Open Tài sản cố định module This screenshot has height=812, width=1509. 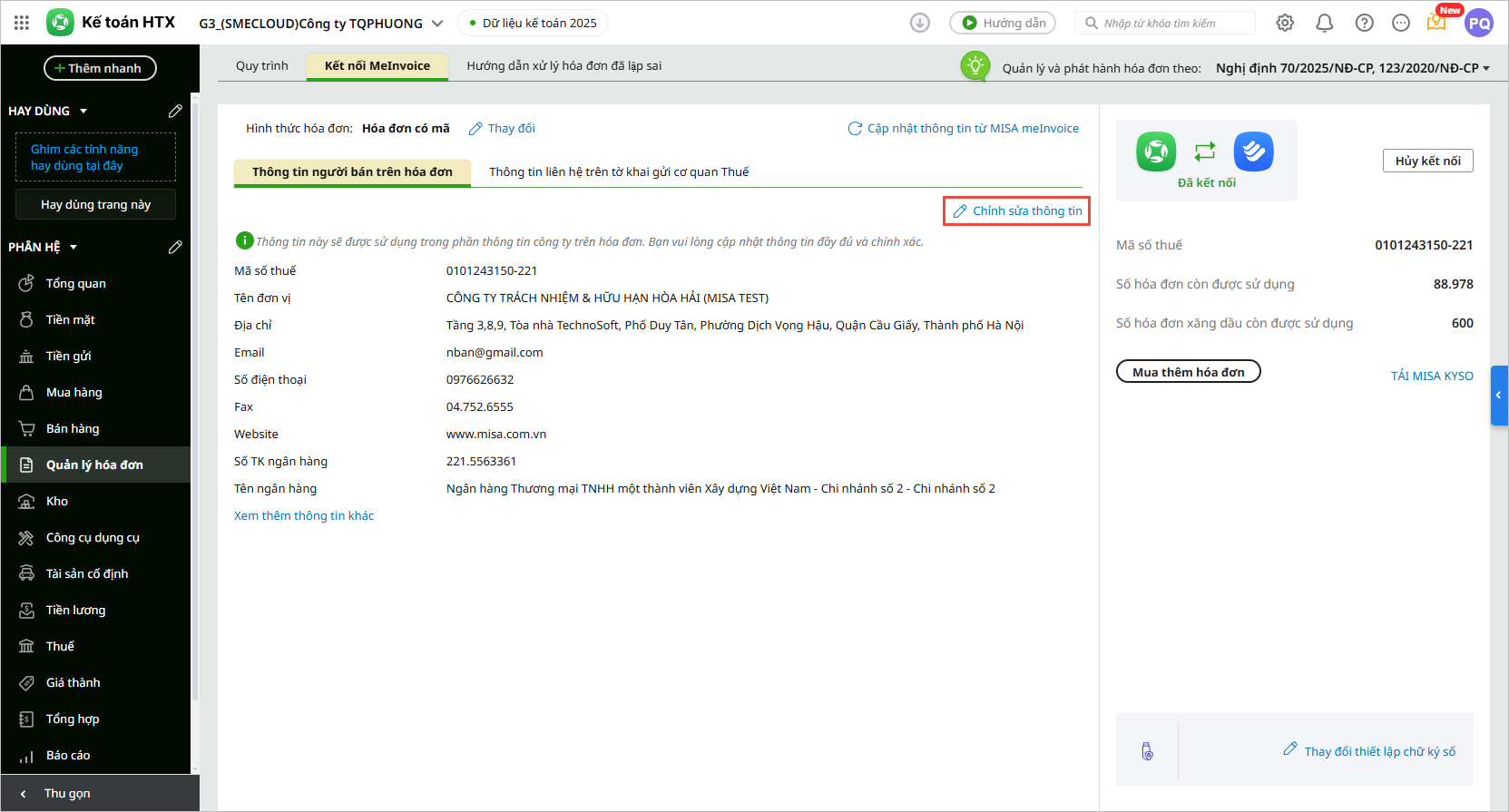(x=95, y=573)
